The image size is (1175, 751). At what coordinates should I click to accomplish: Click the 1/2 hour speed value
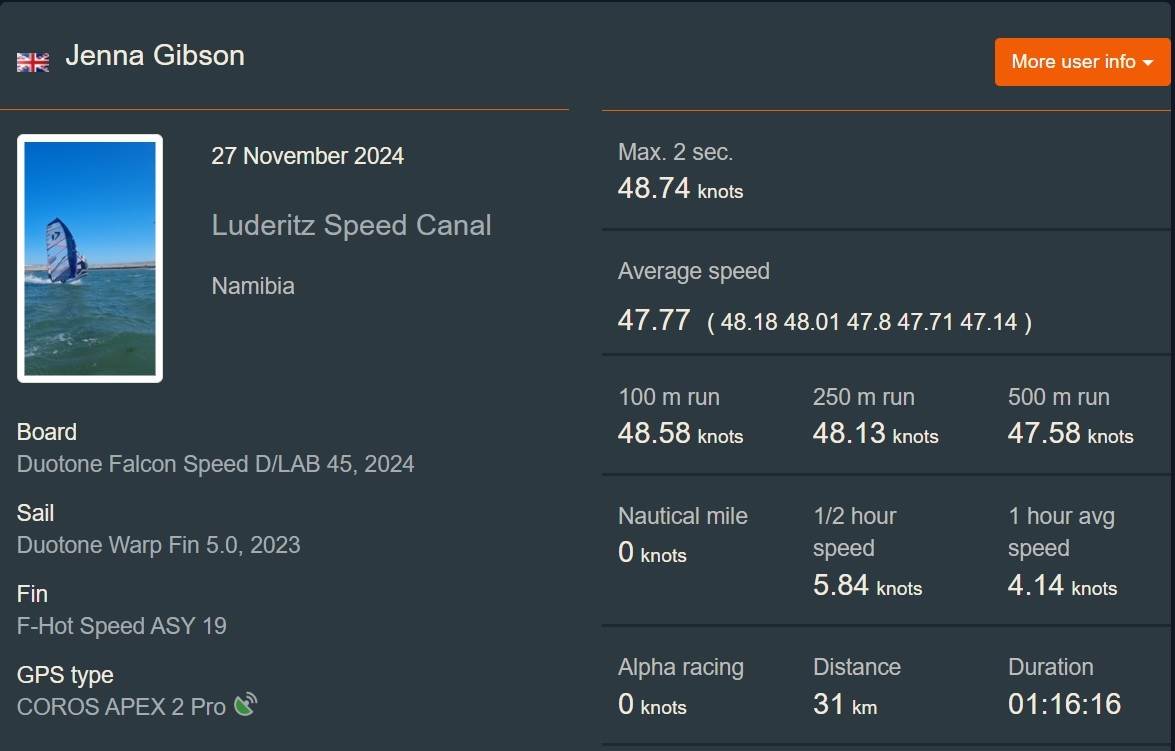click(x=867, y=585)
